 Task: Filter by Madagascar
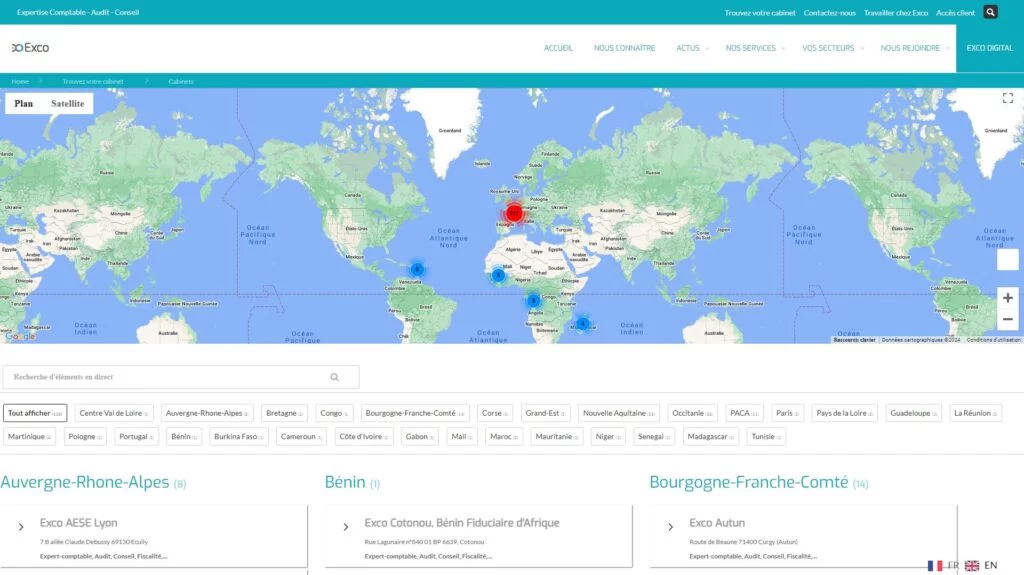711,436
